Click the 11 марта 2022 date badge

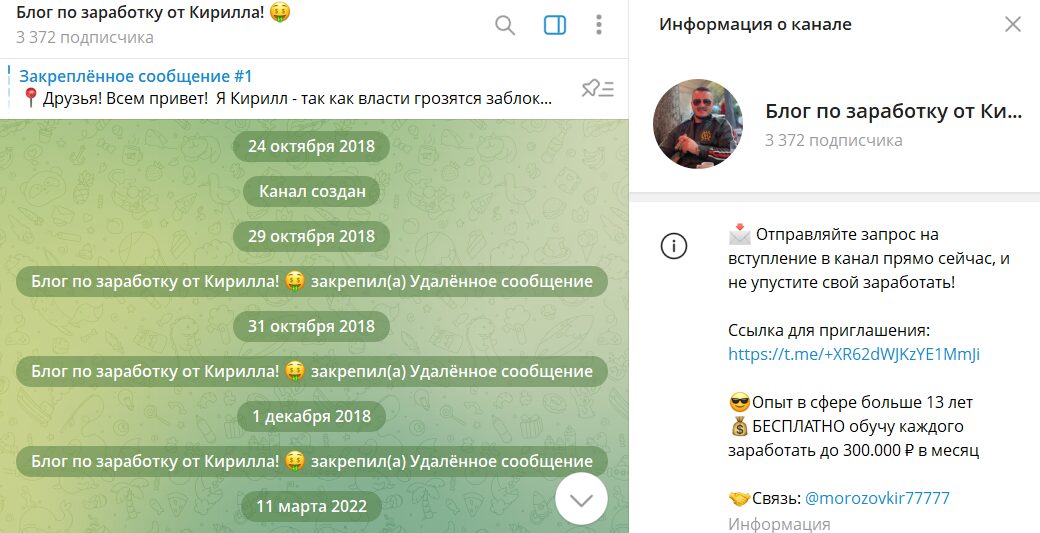pos(311,506)
